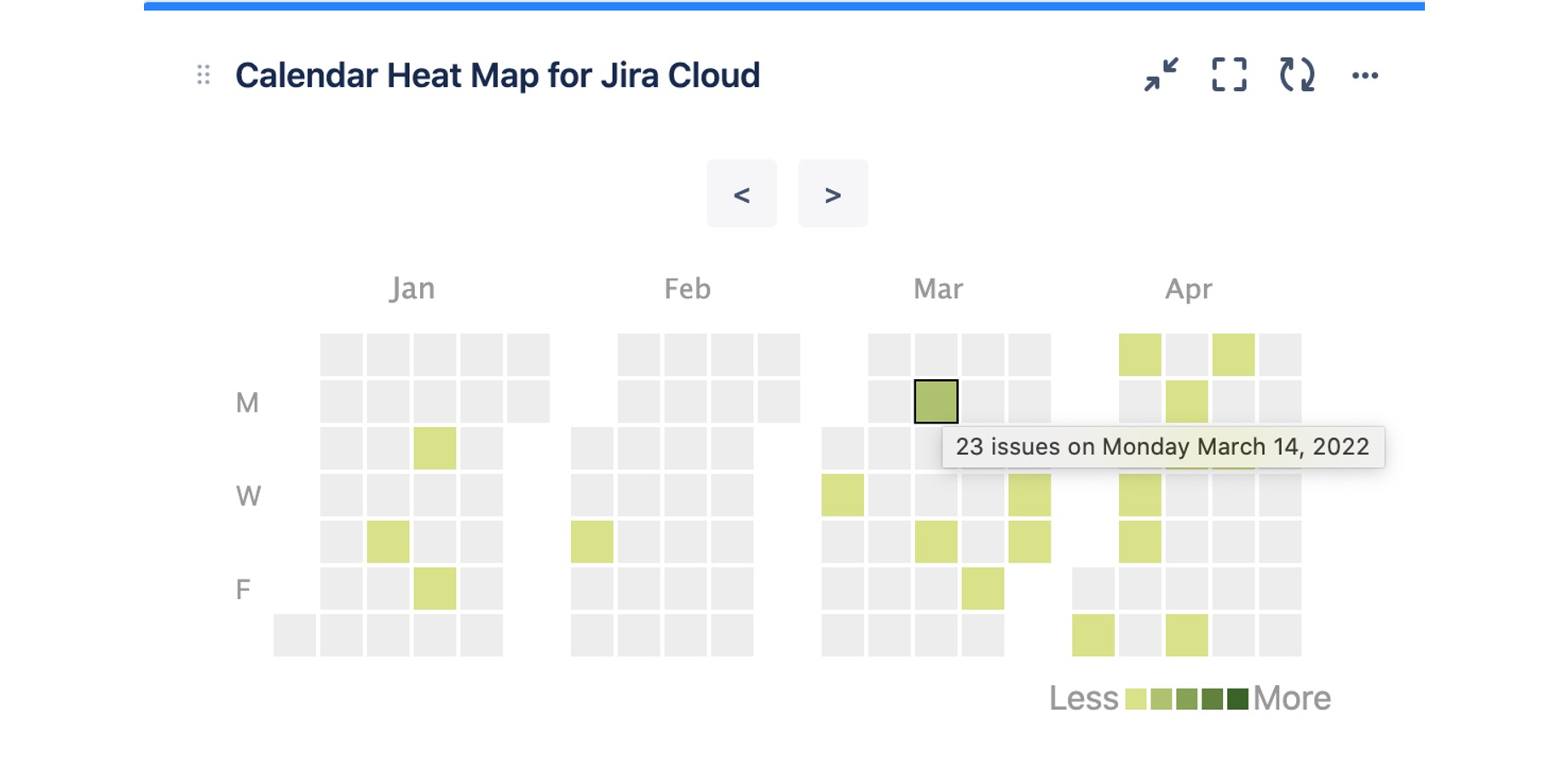
Task: Click the minimize gadget arrows icon
Action: pos(1161,75)
